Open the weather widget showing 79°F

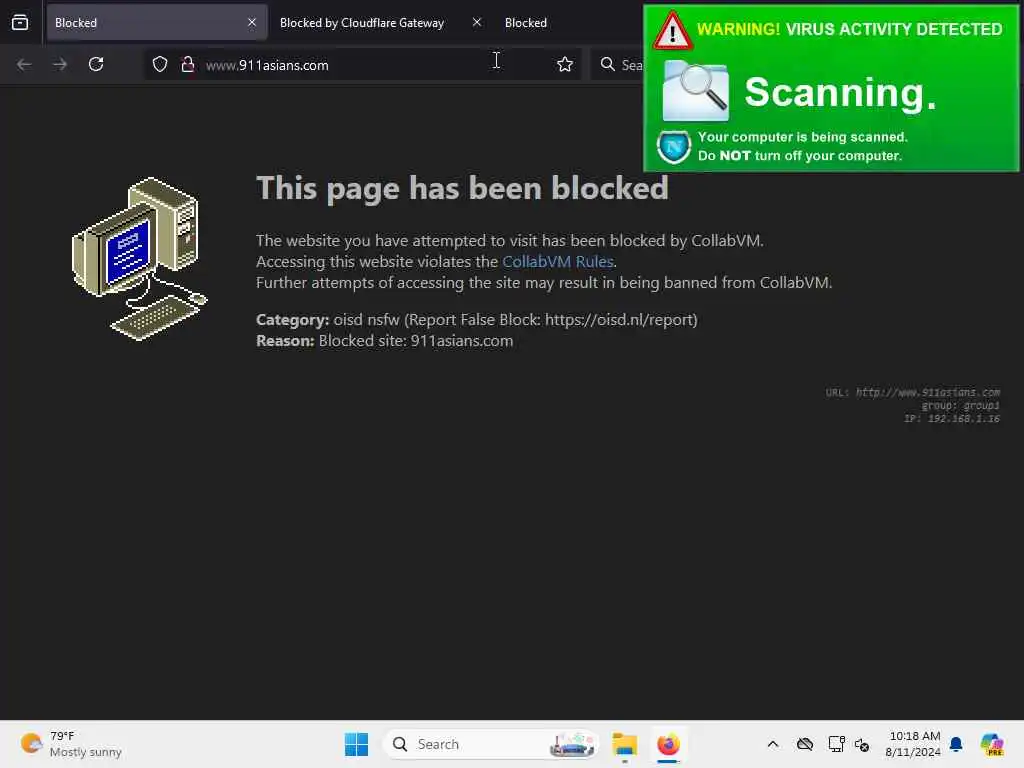tap(71, 744)
